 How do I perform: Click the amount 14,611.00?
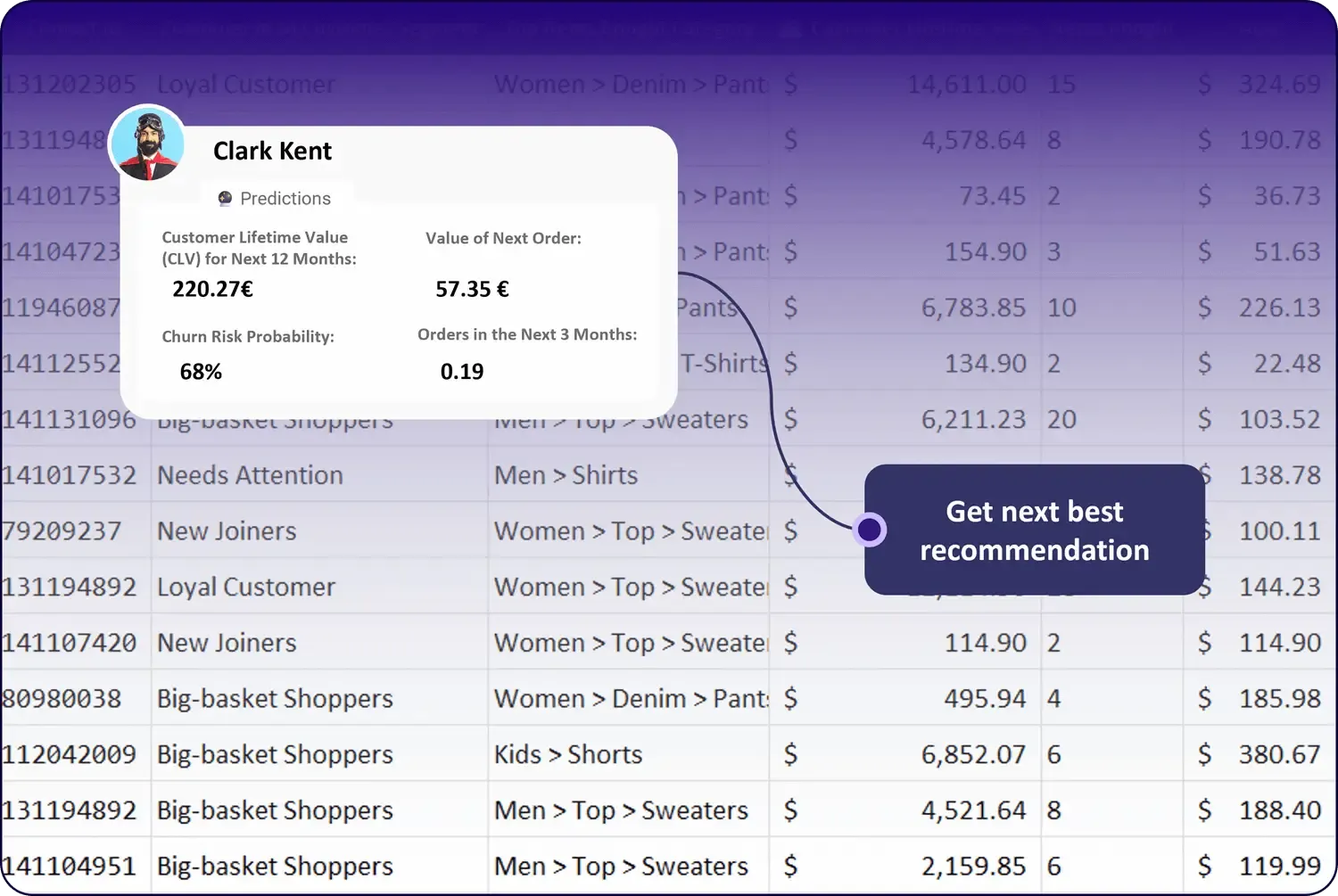click(967, 84)
